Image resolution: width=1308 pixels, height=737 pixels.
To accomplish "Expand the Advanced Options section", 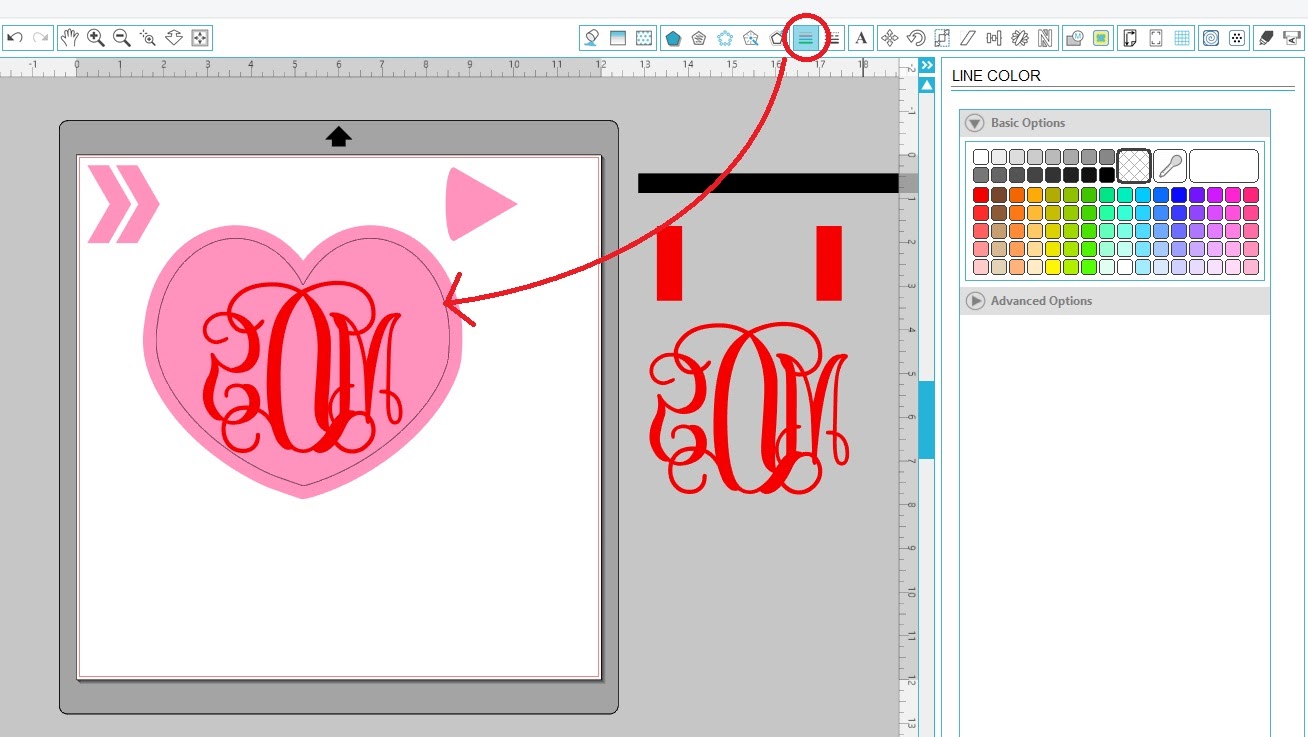I will point(974,301).
